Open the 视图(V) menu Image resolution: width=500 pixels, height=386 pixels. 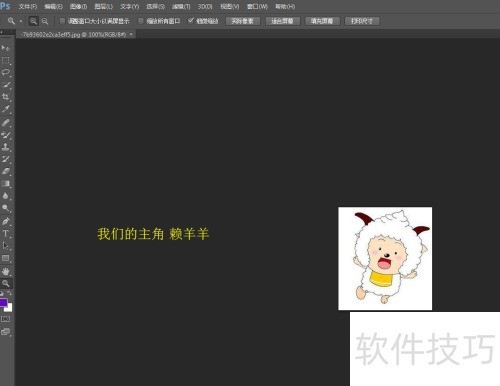pos(230,7)
